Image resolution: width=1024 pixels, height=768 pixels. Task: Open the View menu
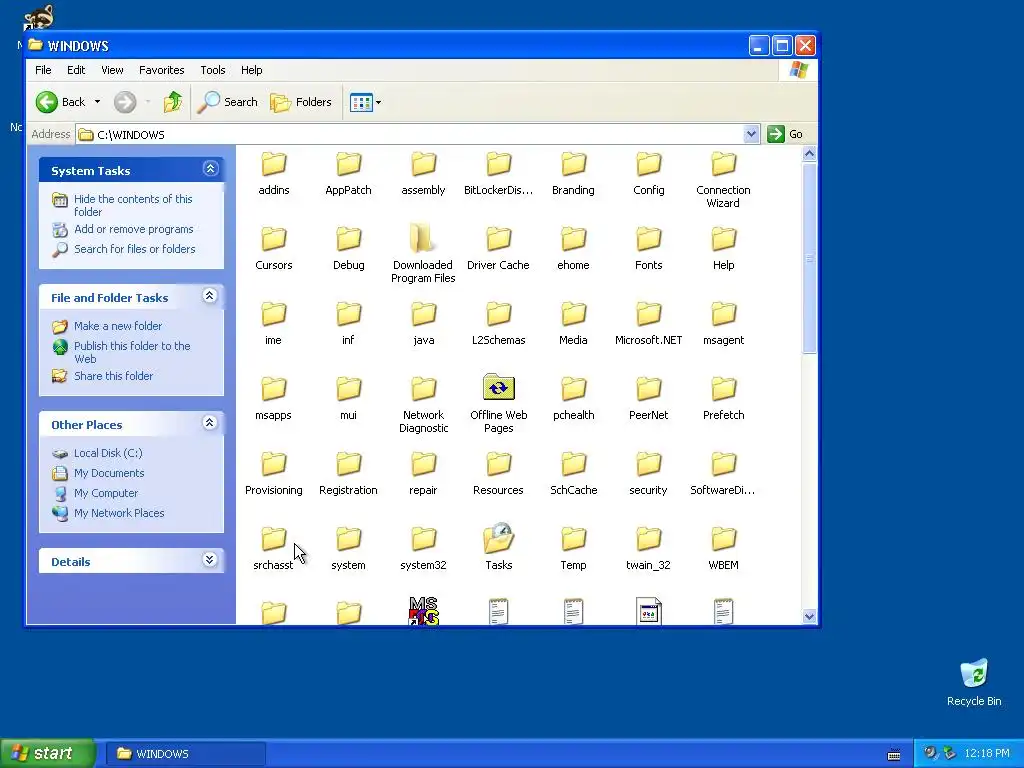pos(112,70)
